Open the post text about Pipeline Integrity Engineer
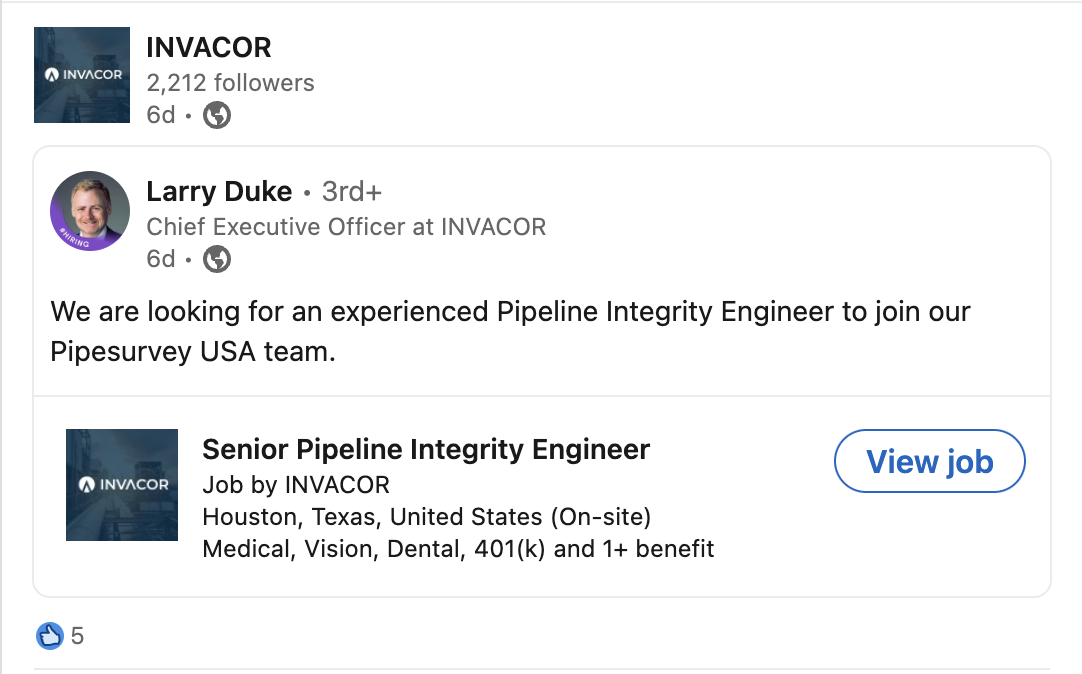1082x674 pixels. coord(510,332)
